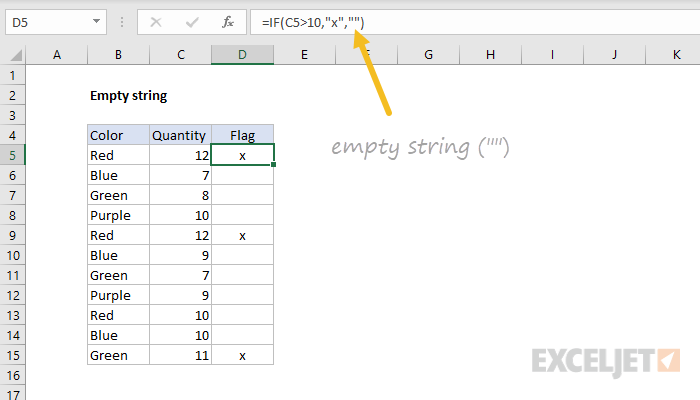Select row 5 header
Image resolution: width=700 pixels, height=400 pixels.
click(x=13, y=155)
